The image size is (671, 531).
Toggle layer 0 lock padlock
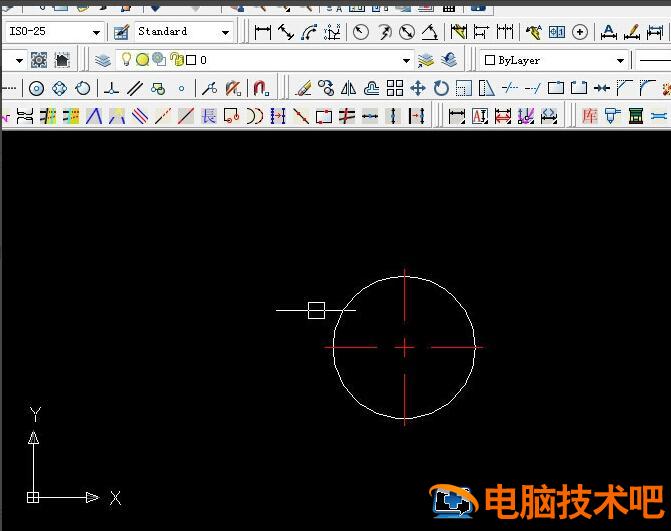coord(176,59)
